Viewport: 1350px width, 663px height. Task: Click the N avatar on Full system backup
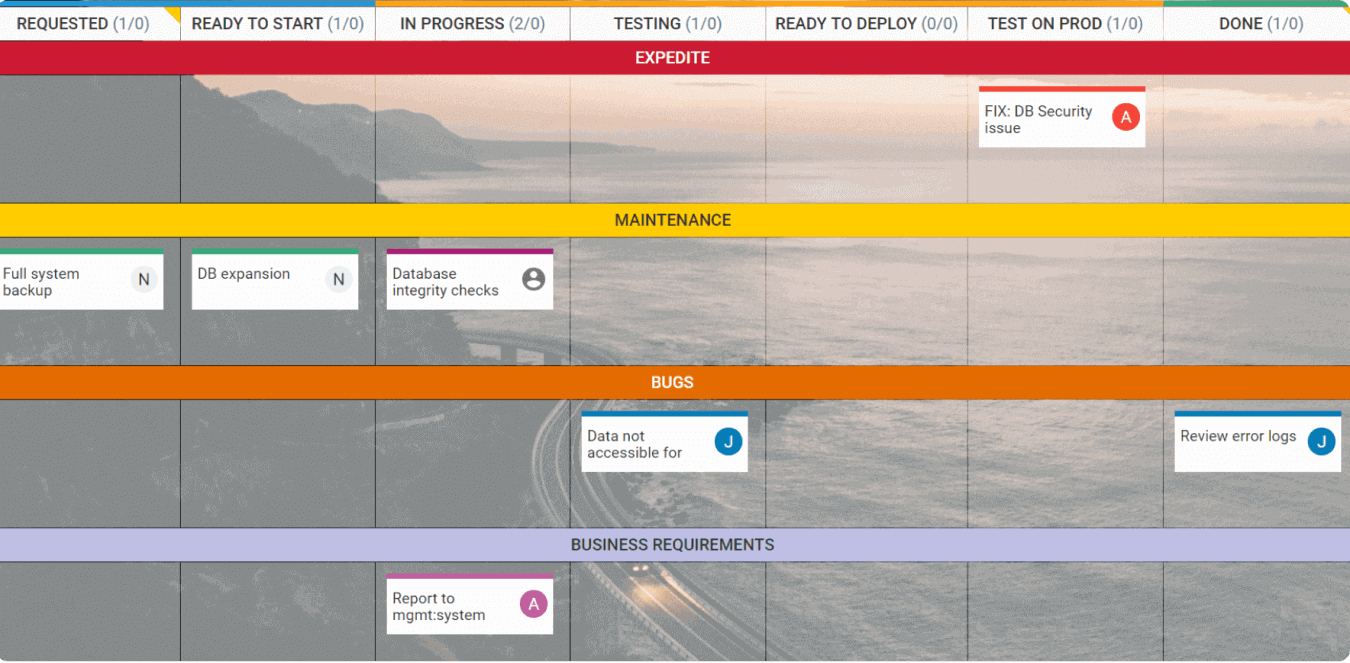click(141, 279)
